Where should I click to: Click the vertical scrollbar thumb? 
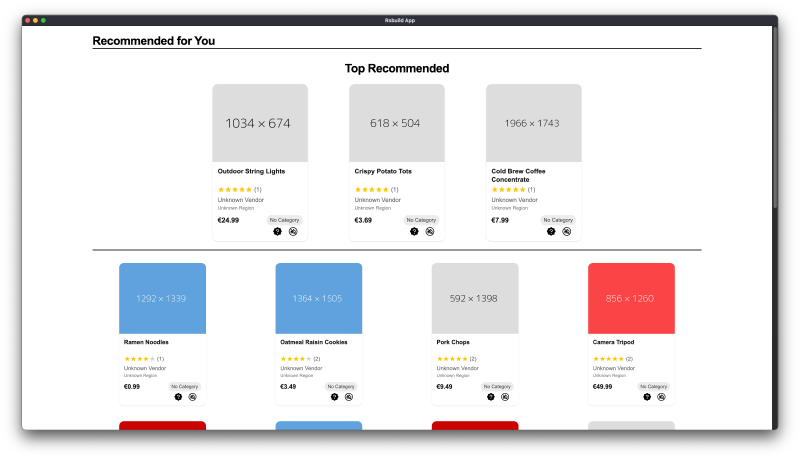(775, 117)
